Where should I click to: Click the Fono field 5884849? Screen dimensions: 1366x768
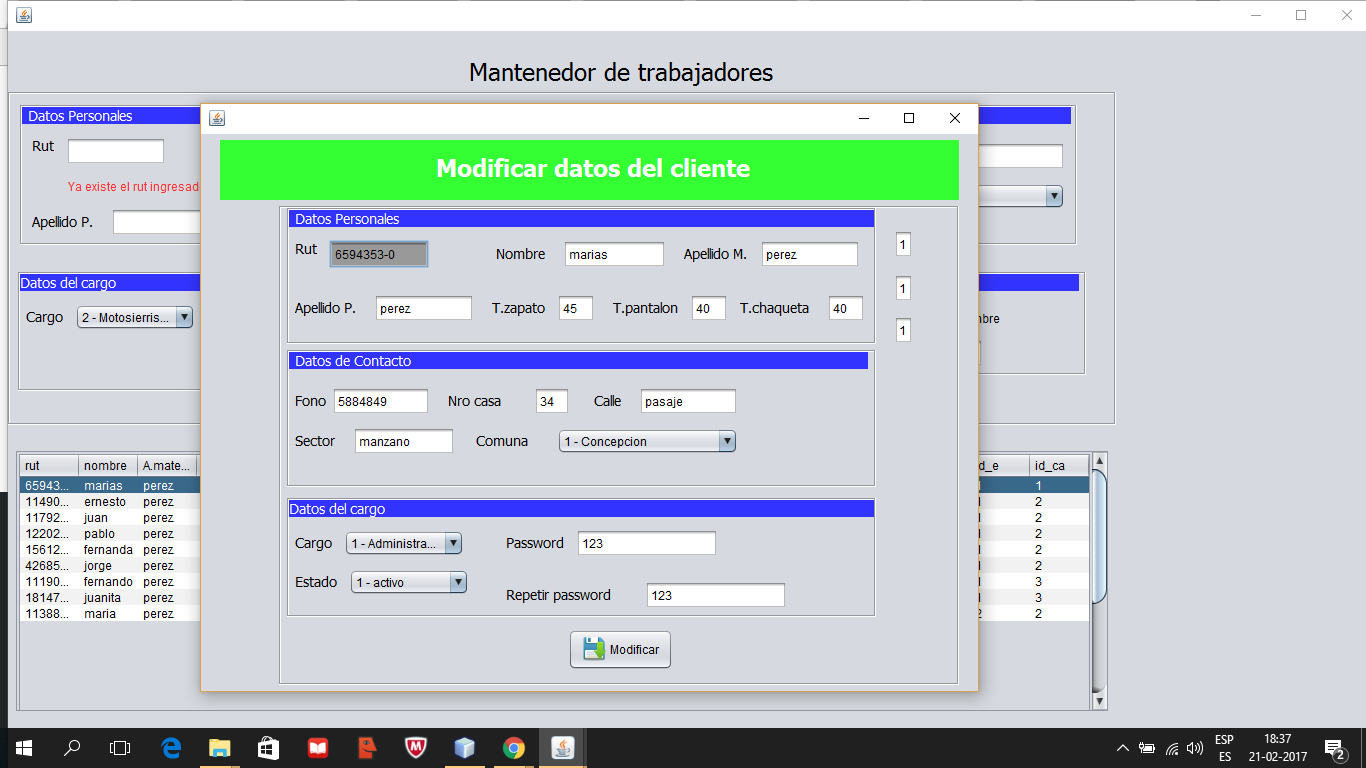(381, 401)
